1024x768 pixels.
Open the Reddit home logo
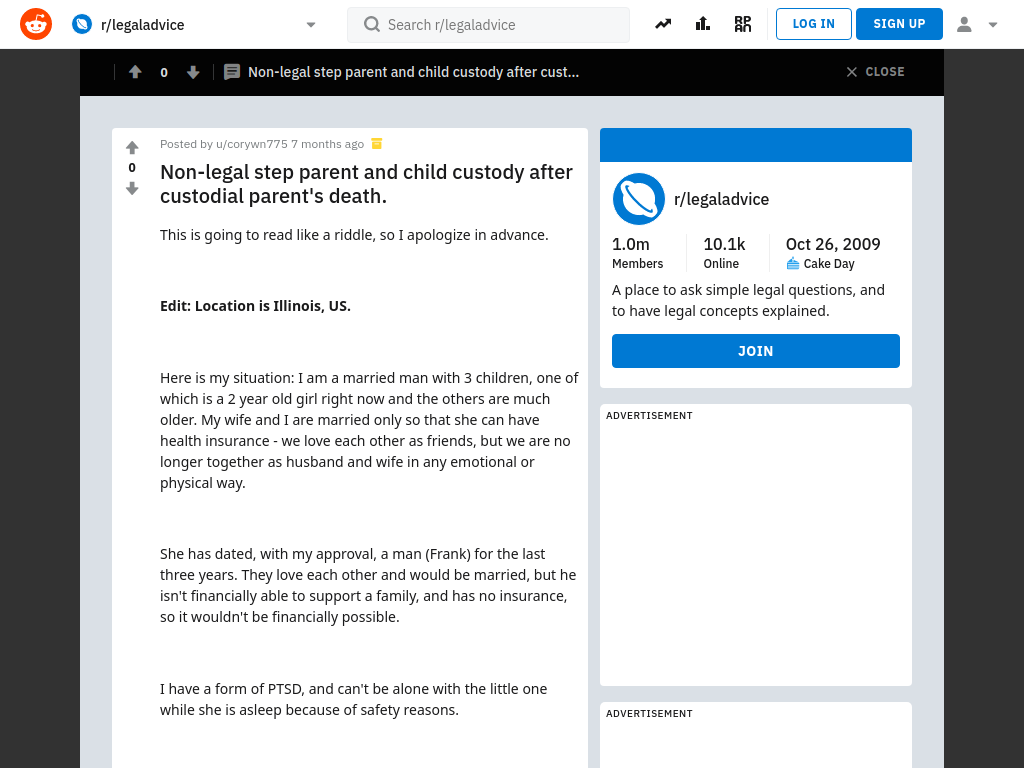(36, 24)
